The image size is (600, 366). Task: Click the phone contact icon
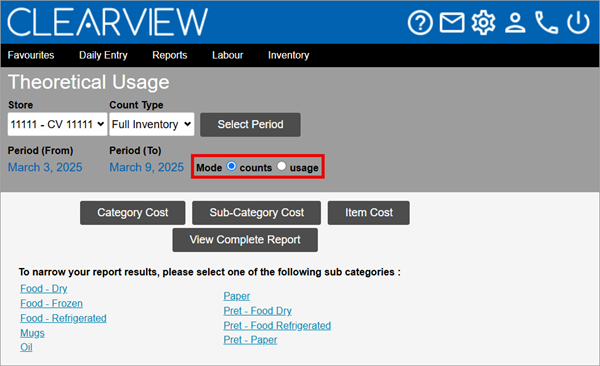pyautogui.click(x=546, y=23)
